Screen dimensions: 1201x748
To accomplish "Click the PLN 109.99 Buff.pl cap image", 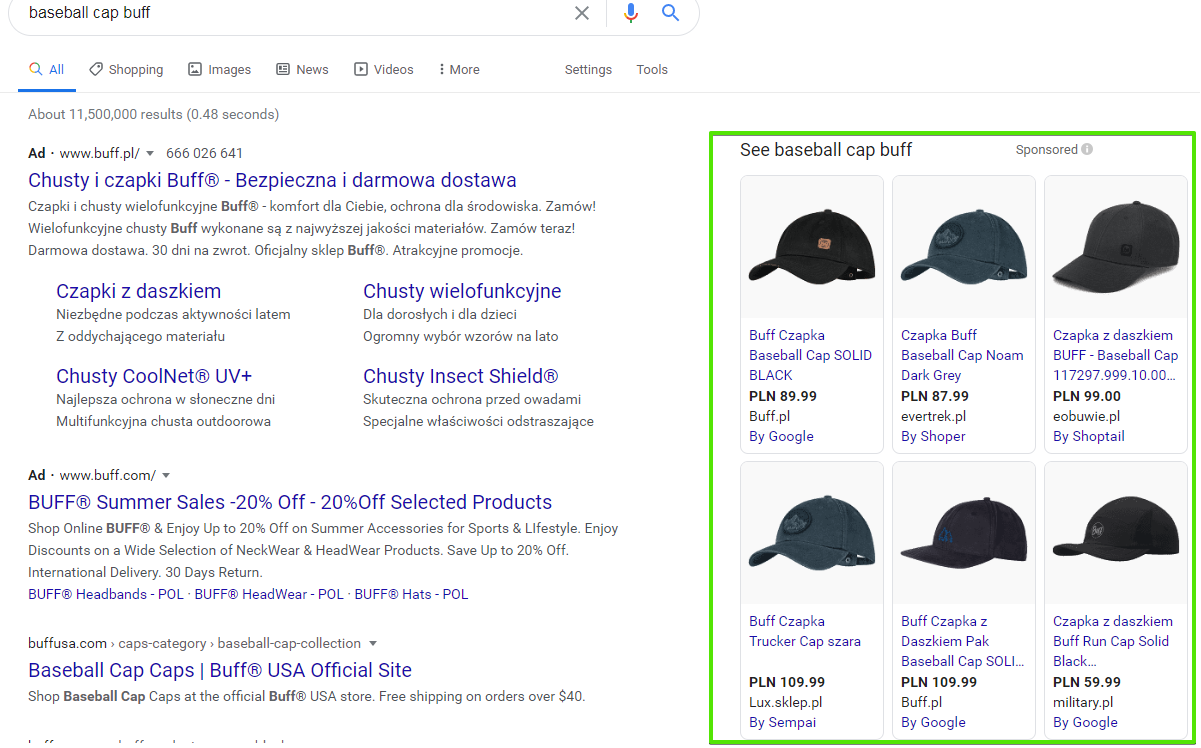I will (x=964, y=533).
